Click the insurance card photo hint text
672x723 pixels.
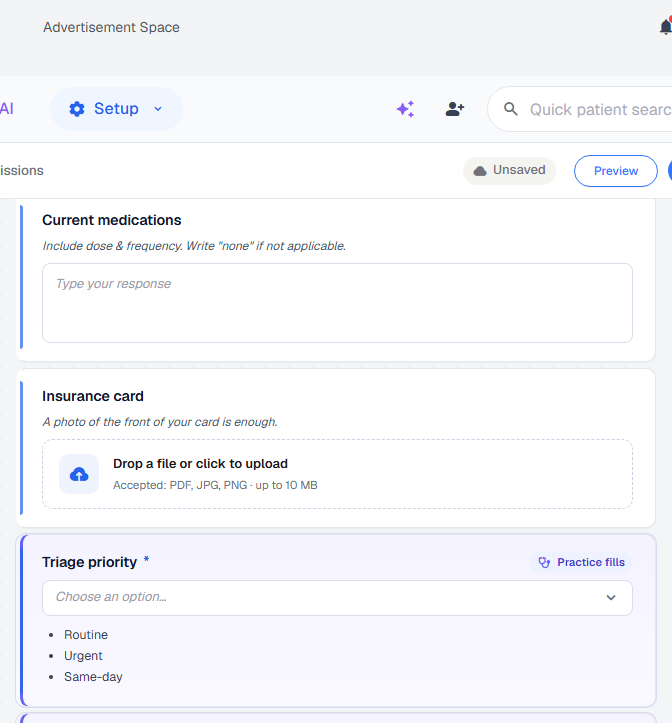pos(160,422)
